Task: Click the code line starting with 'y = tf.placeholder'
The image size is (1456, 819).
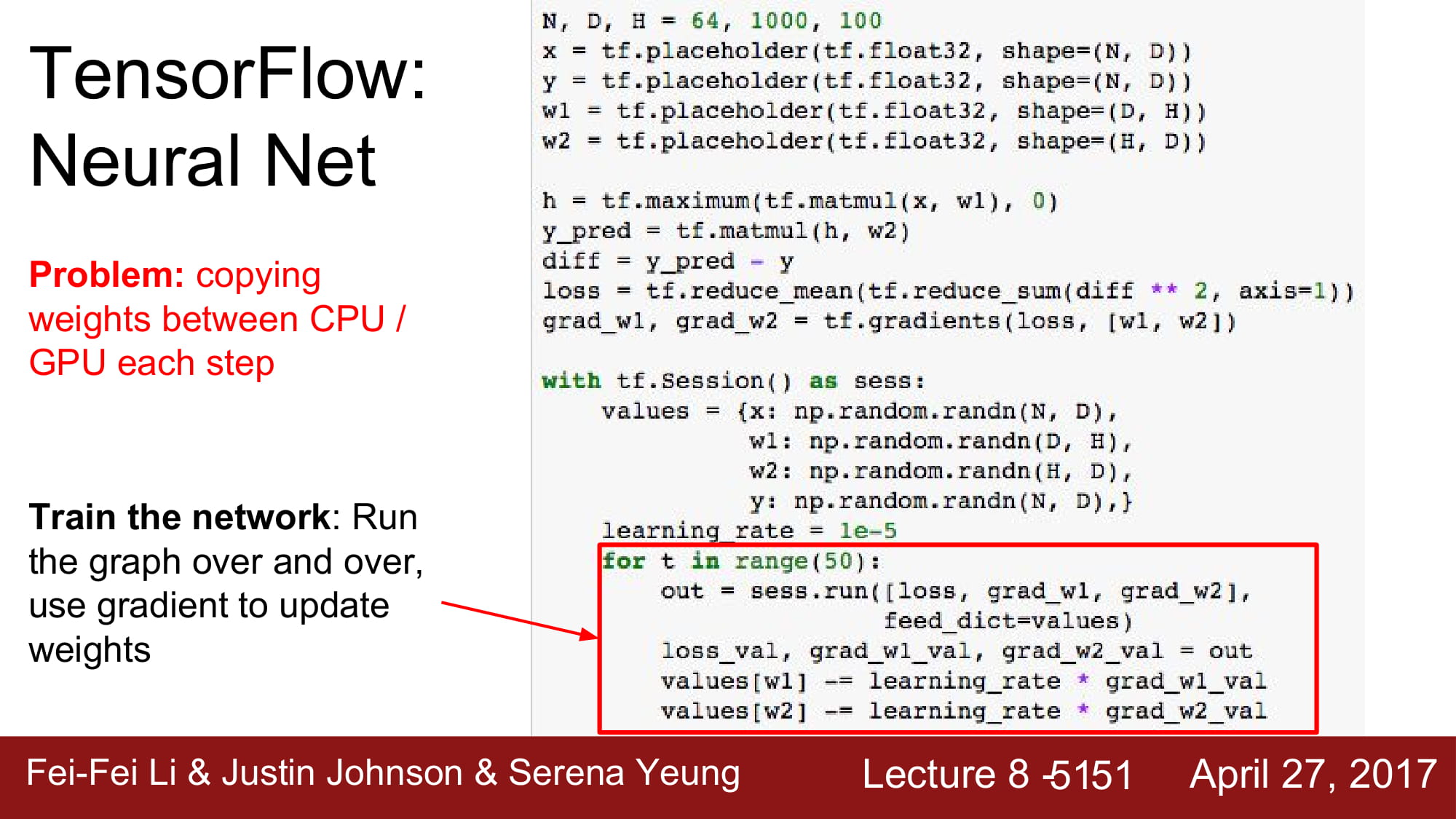Action: (x=866, y=81)
